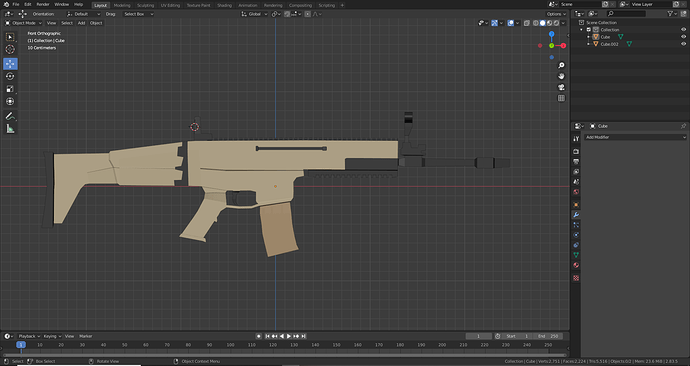Switch perspective/orthographic grid icon

click(561, 98)
